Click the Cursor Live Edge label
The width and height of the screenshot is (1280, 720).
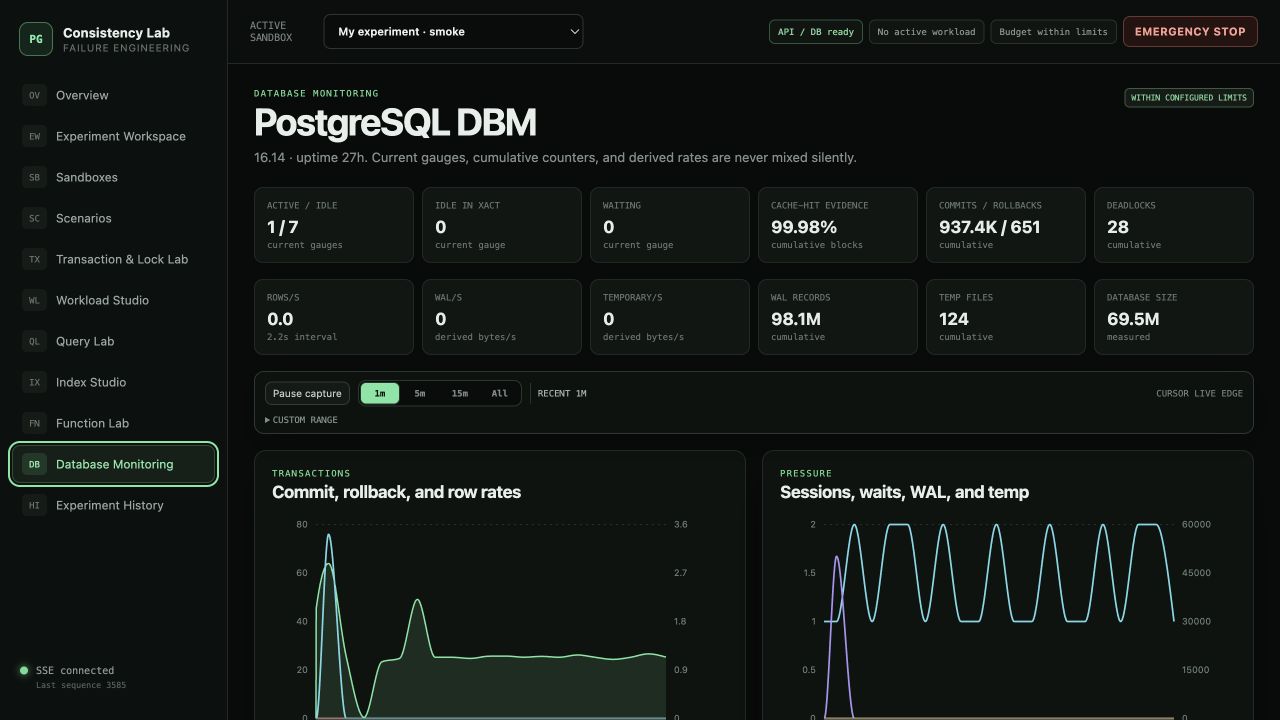click(x=1199, y=393)
